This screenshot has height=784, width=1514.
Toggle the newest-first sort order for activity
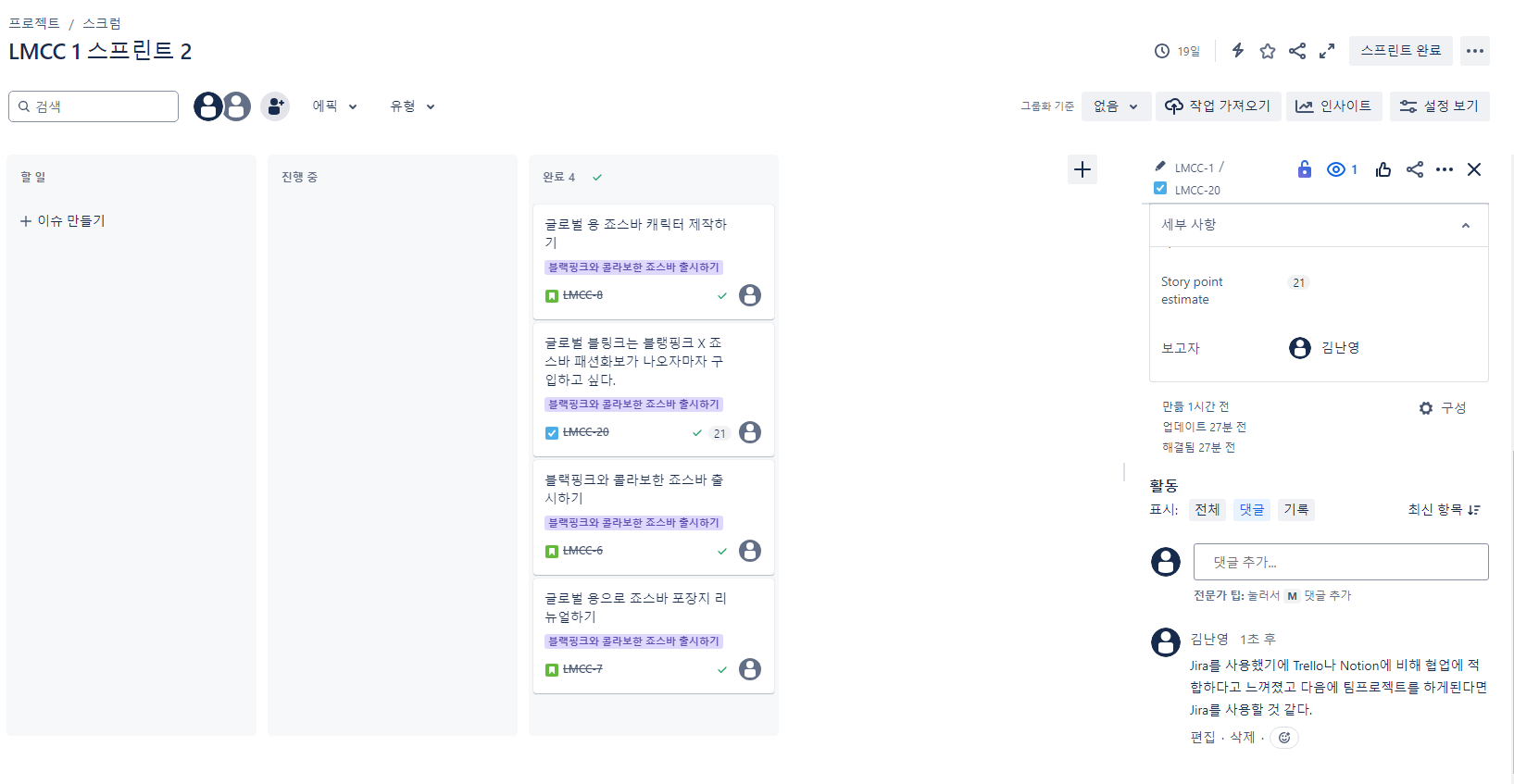click(x=1444, y=510)
